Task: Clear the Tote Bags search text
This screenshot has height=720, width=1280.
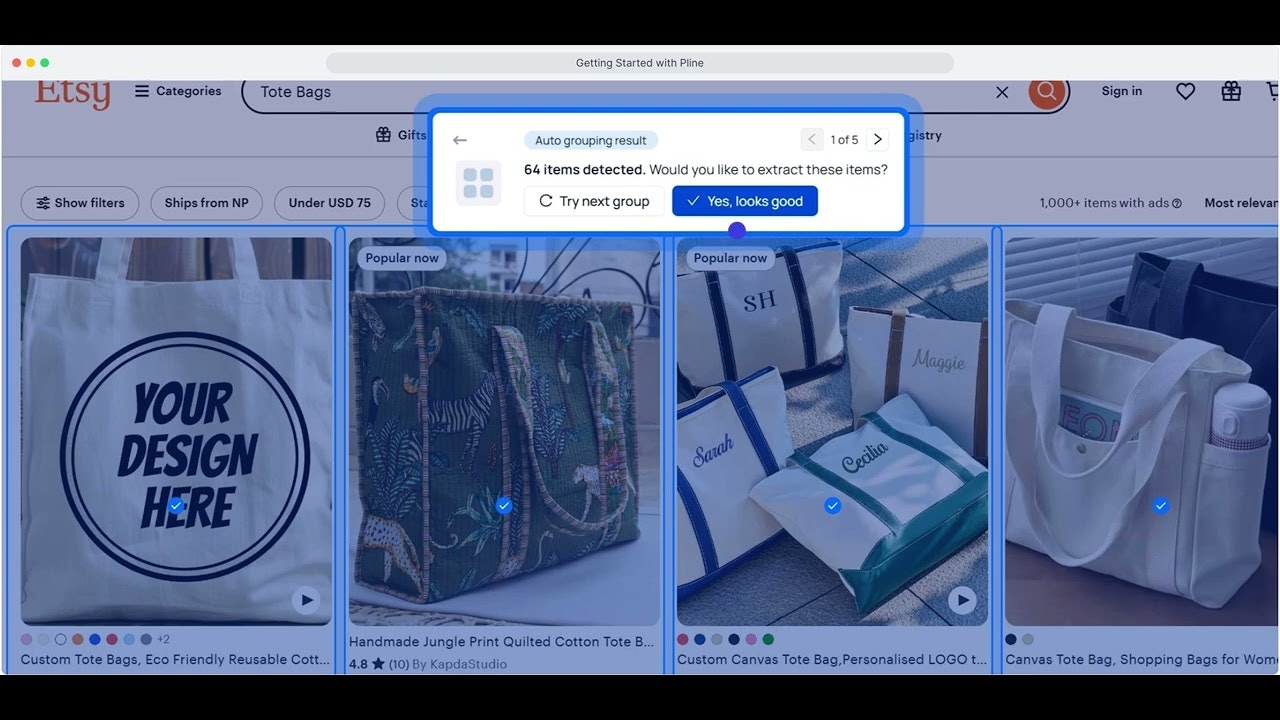Action: pyautogui.click(x=1002, y=92)
